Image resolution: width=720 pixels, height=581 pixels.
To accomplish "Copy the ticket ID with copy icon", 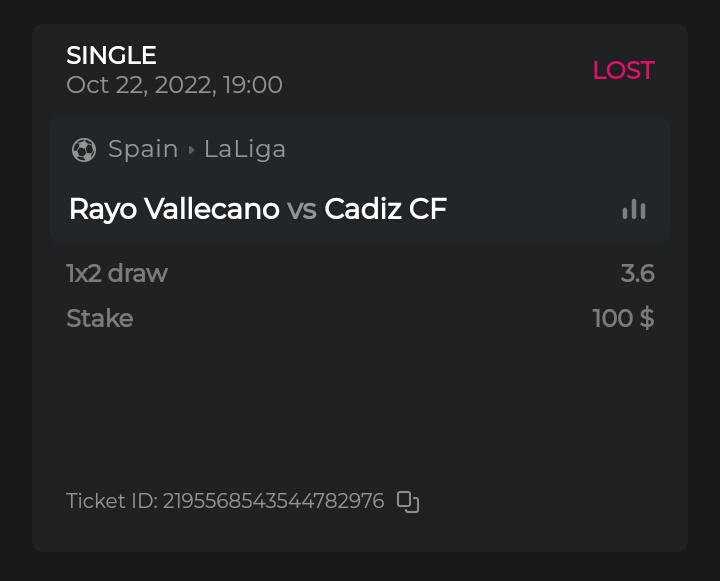I will (x=408, y=502).
